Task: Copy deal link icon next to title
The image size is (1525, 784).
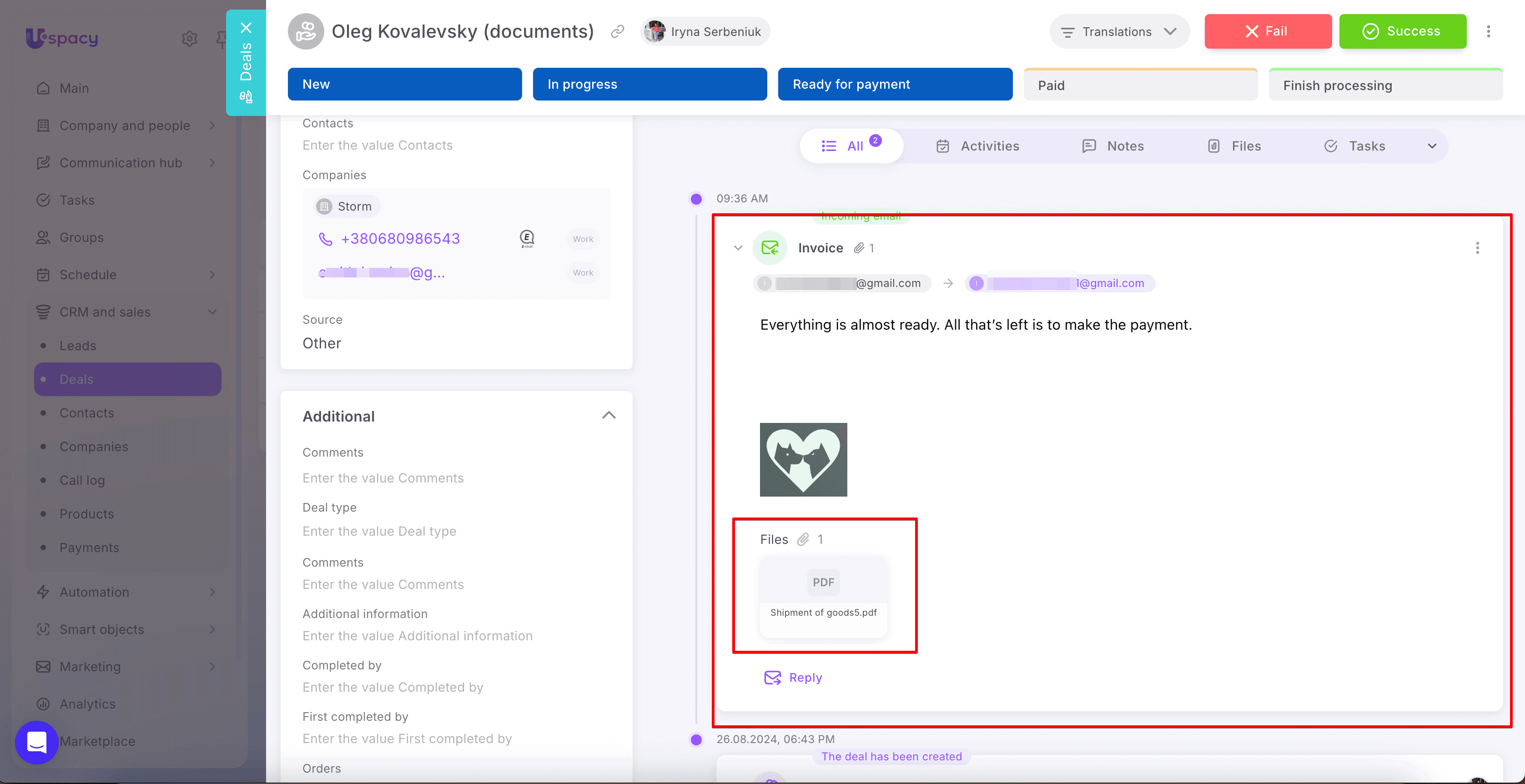Action: (x=618, y=31)
